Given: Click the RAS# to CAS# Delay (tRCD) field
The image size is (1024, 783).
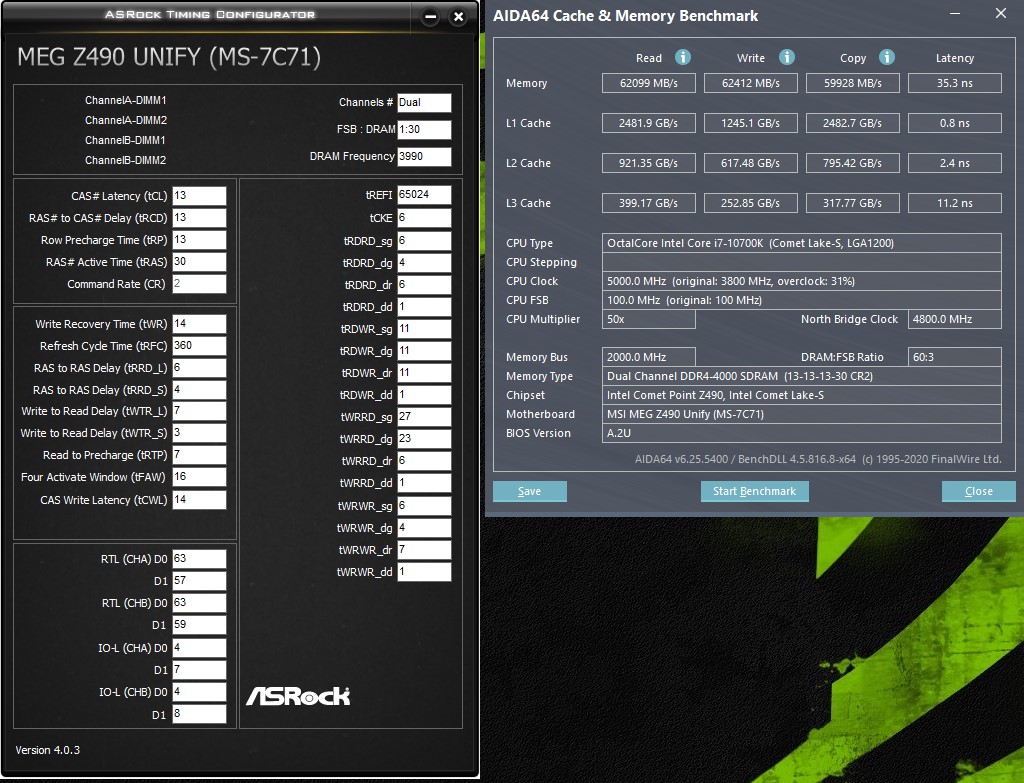Looking at the screenshot, I should tap(199, 217).
